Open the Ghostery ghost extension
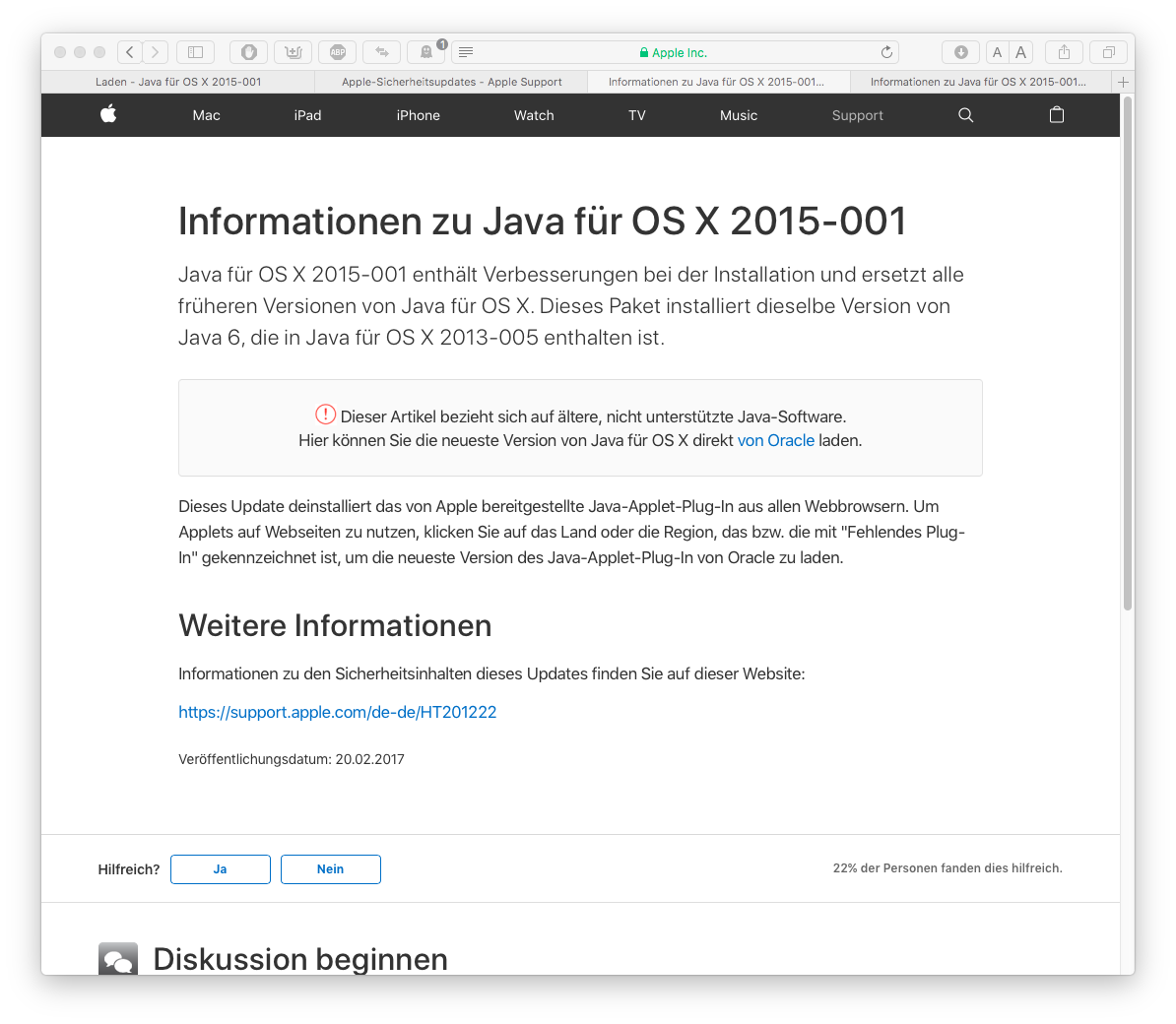The image size is (1176, 1024). coord(426,52)
